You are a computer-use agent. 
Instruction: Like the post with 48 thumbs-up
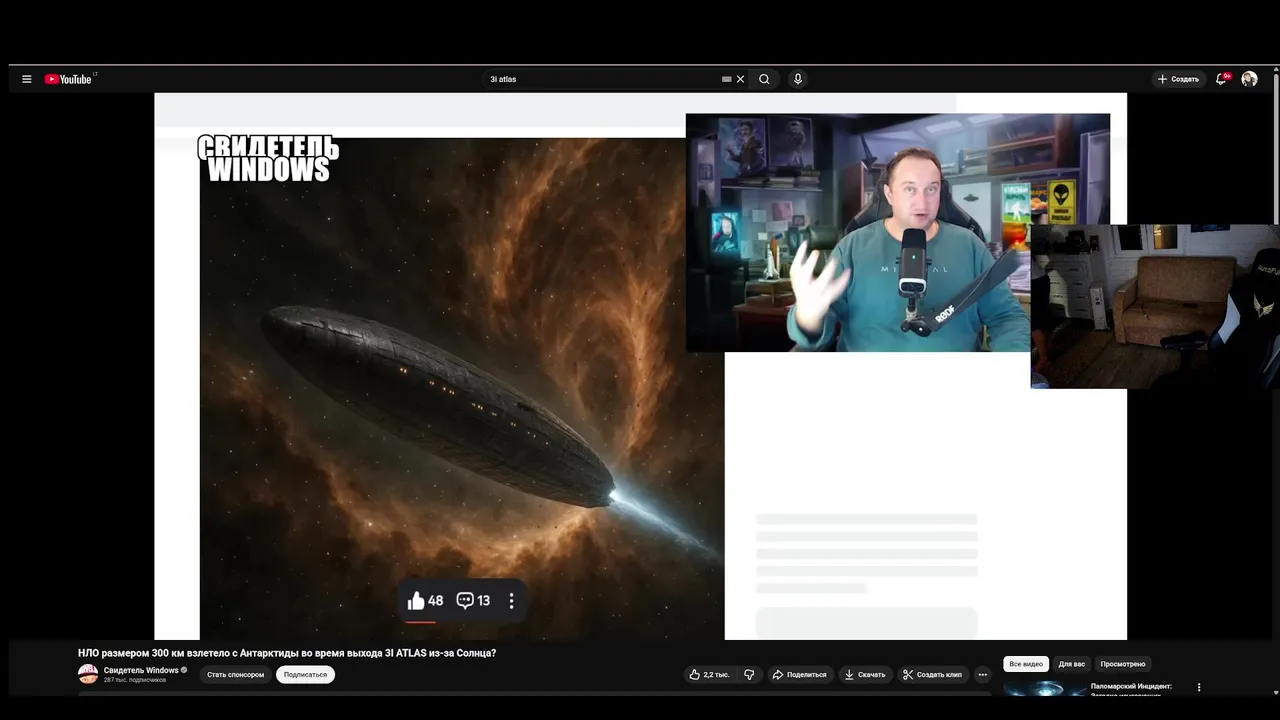425,601
